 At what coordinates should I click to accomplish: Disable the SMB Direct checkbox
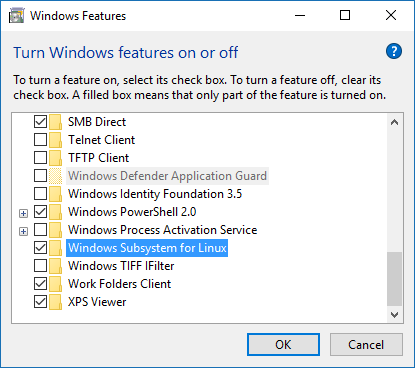point(40,122)
